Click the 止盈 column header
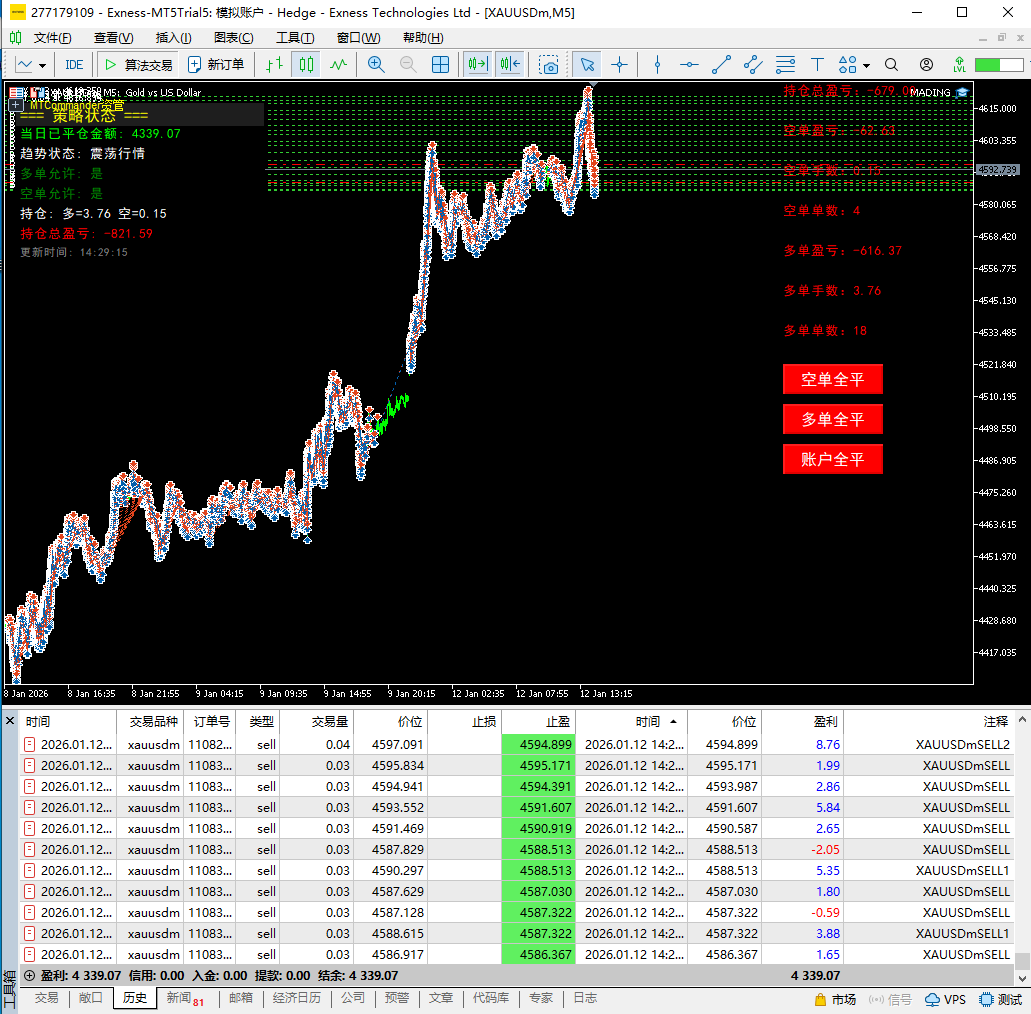The image size is (1031, 1014). click(x=539, y=722)
